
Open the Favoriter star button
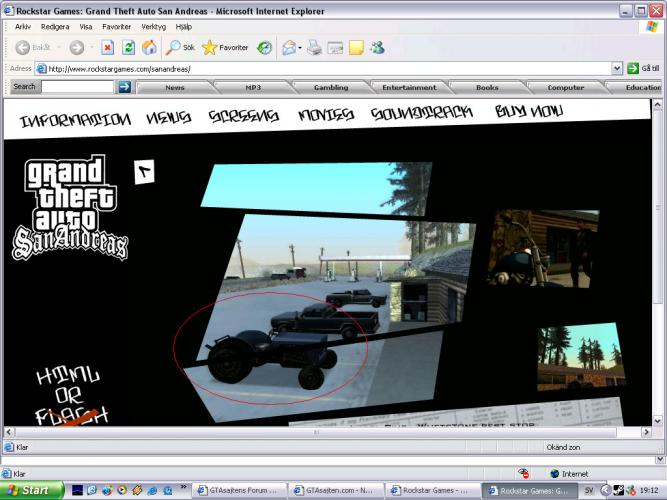[225, 47]
